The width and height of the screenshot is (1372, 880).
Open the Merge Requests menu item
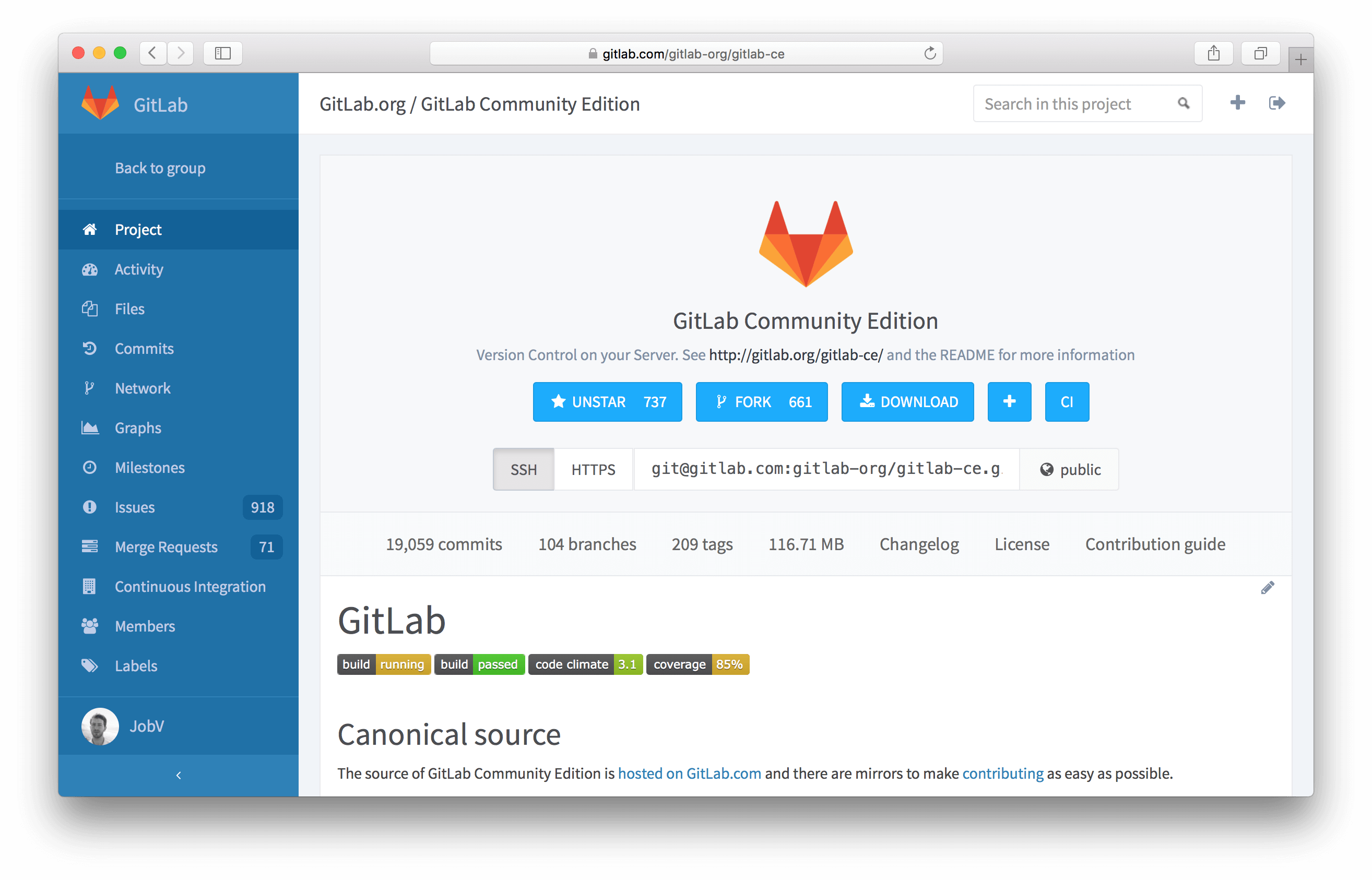tap(178, 547)
